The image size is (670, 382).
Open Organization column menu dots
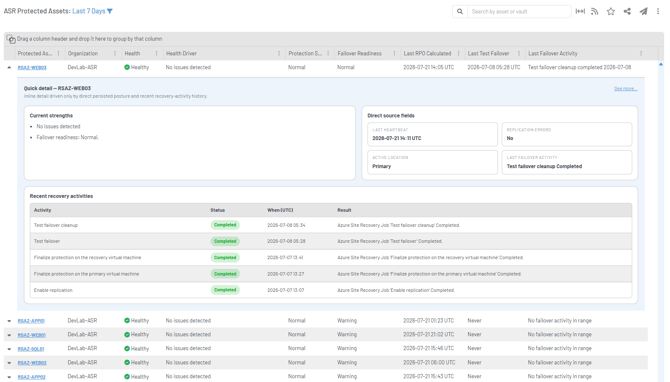pyautogui.click(x=115, y=53)
